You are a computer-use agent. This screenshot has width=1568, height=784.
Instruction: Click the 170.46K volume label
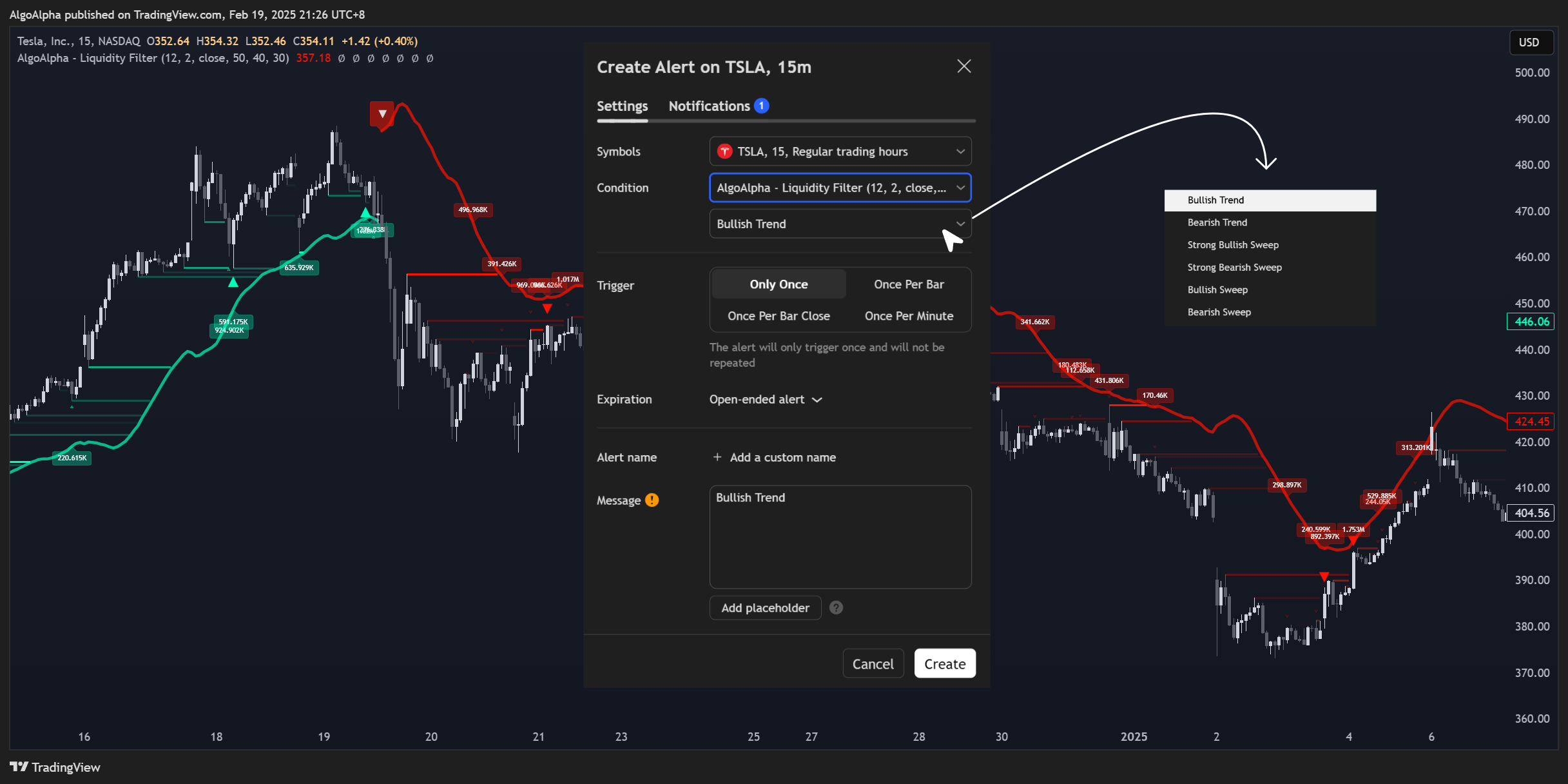coord(1154,395)
